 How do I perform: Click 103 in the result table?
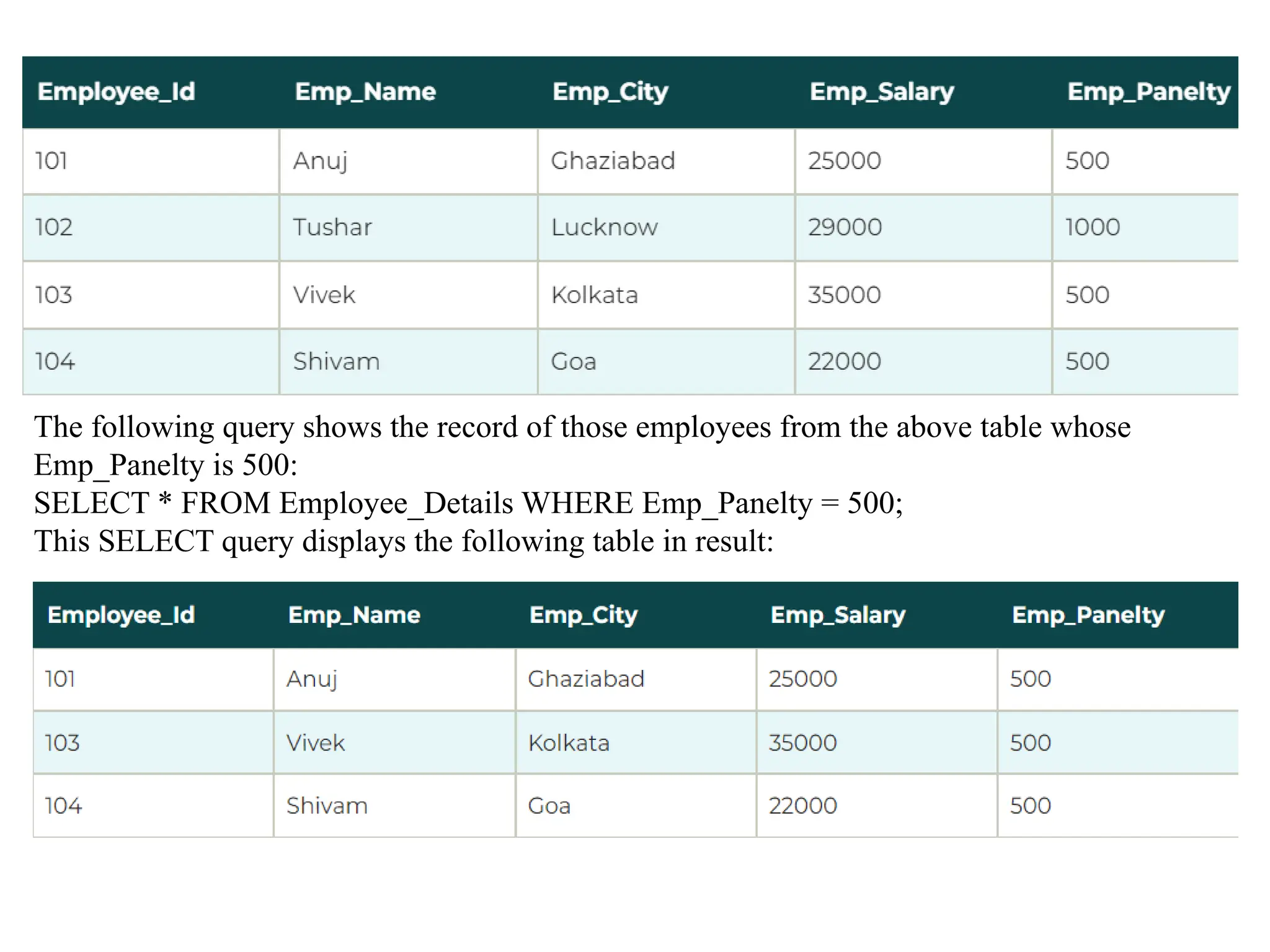click(x=62, y=743)
